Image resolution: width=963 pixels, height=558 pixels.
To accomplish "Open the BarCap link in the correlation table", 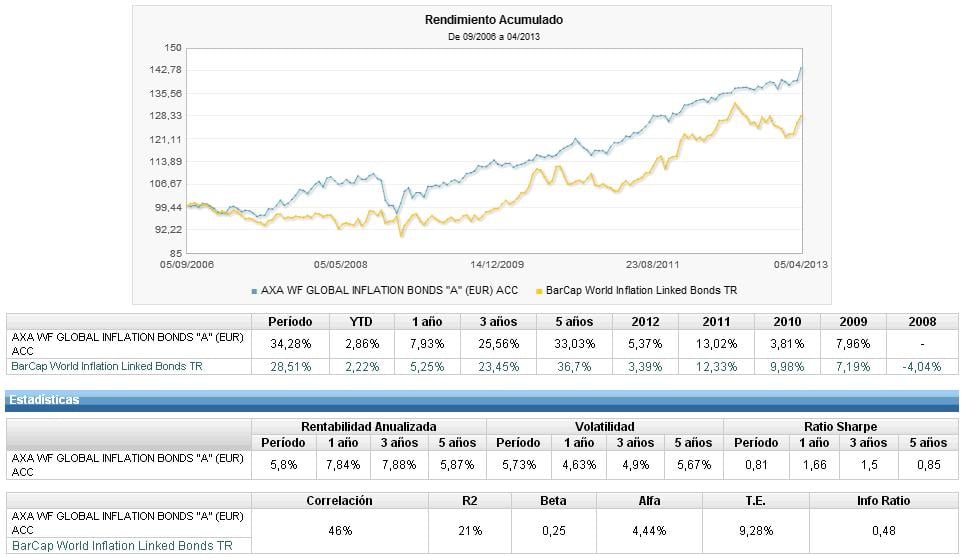I will (x=120, y=546).
